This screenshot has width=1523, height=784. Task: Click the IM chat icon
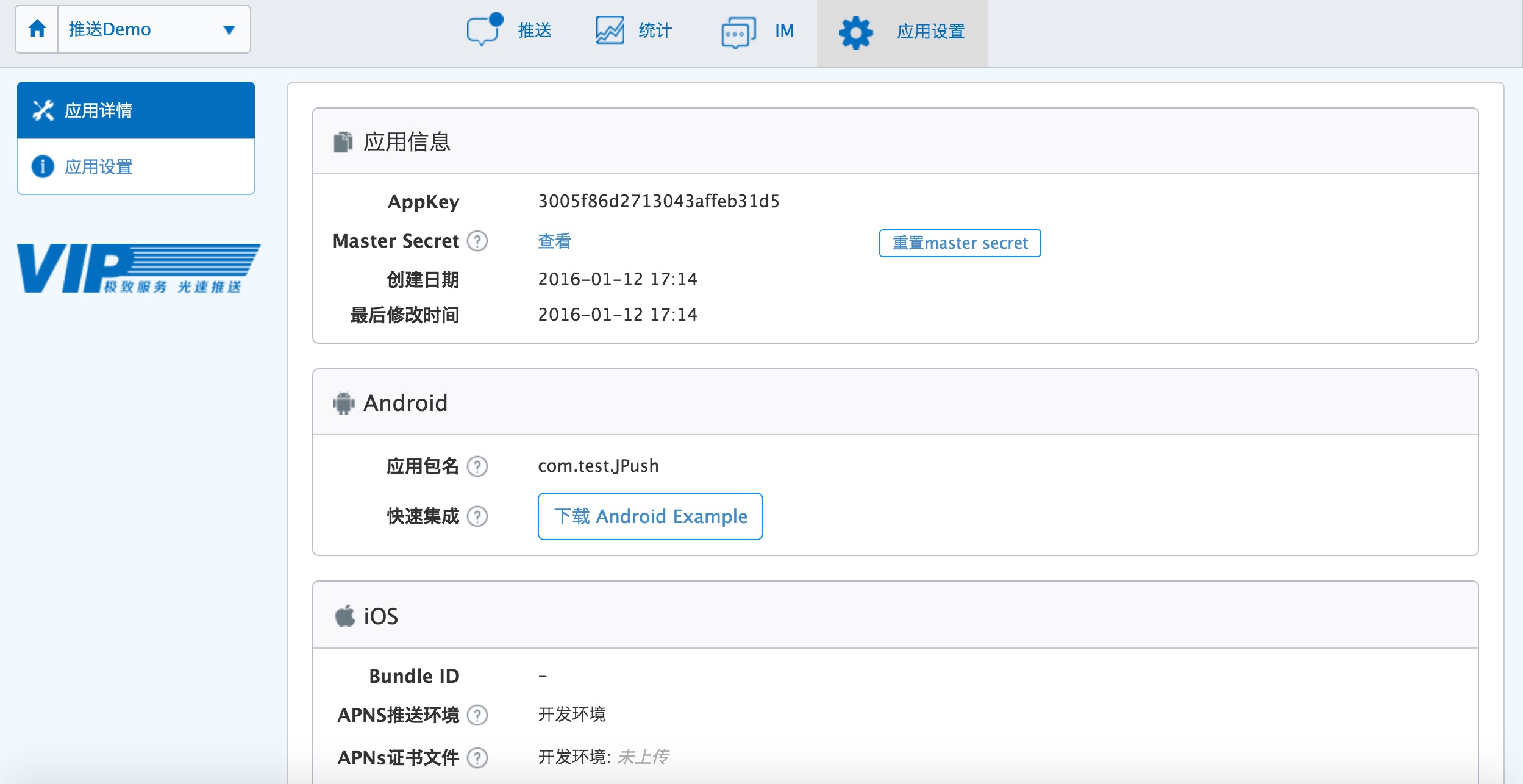tap(738, 31)
